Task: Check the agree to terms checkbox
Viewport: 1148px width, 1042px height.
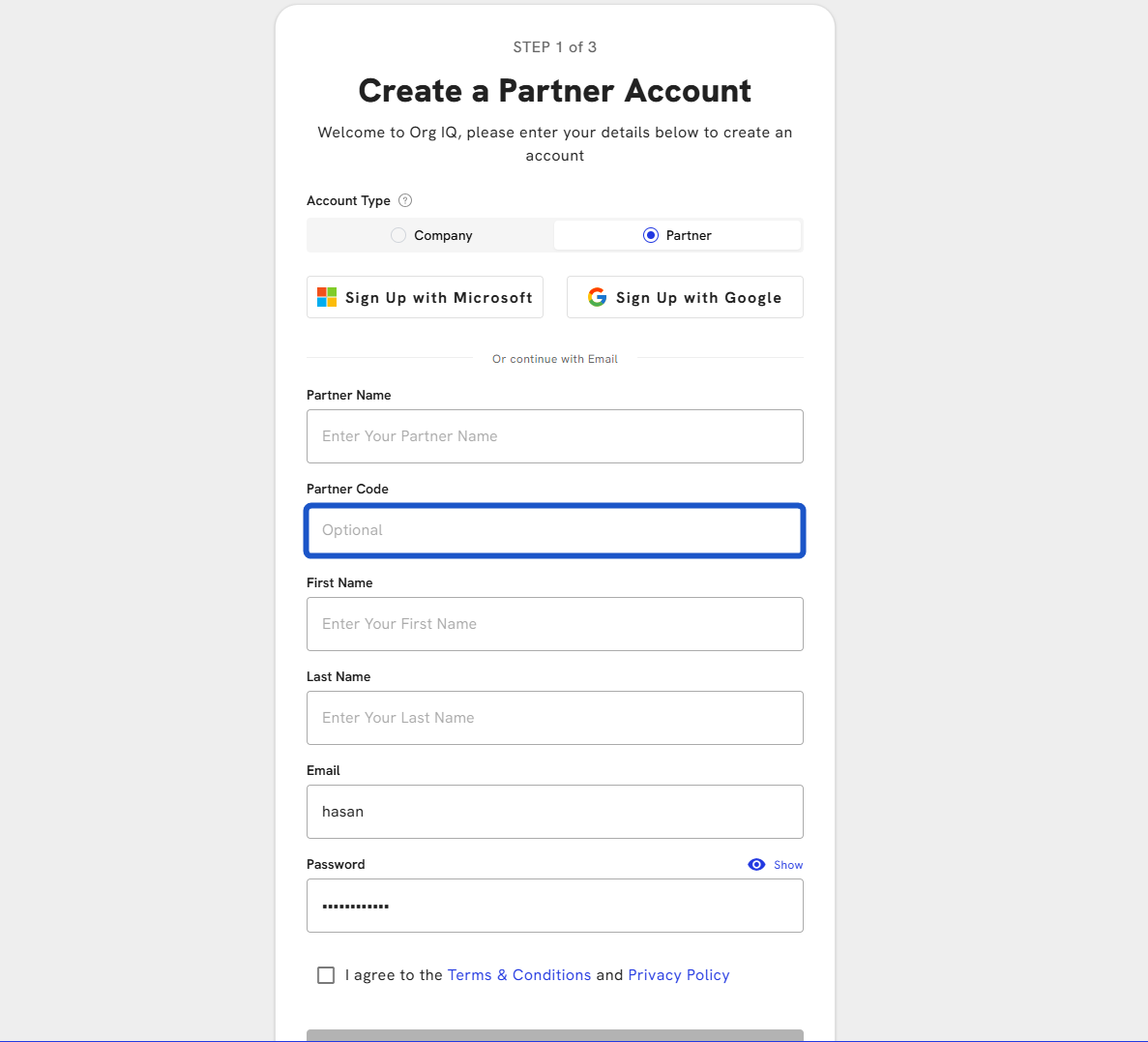Action: click(x=326, y=975)
